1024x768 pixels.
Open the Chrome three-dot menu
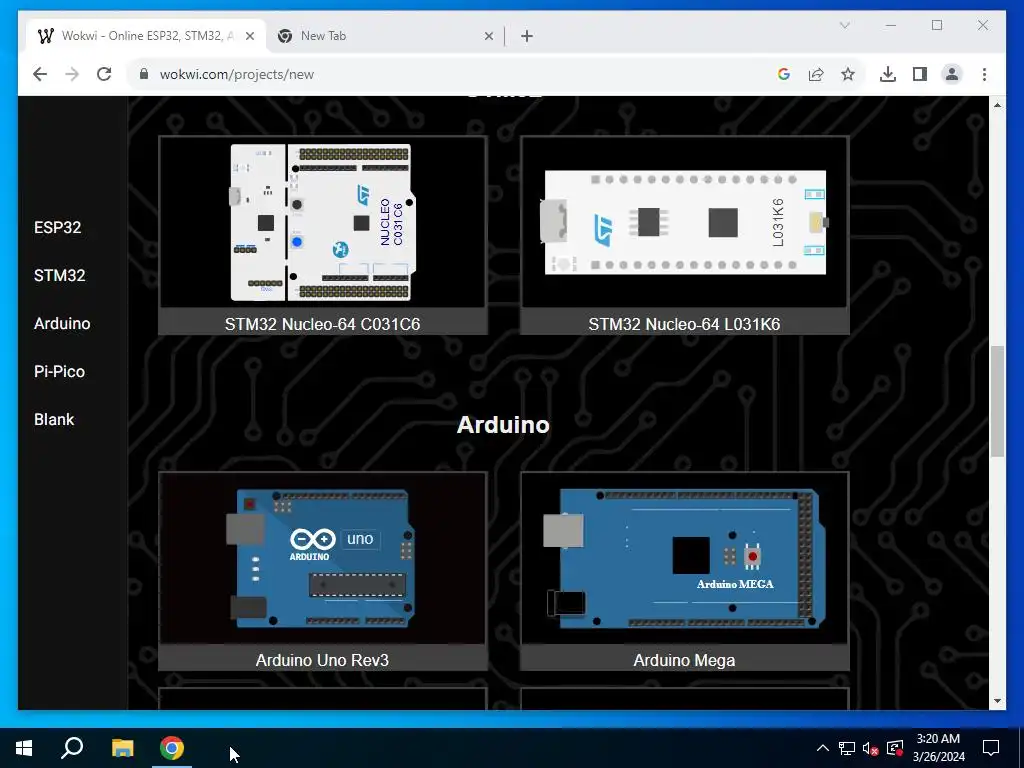click(x=984, y=74)
